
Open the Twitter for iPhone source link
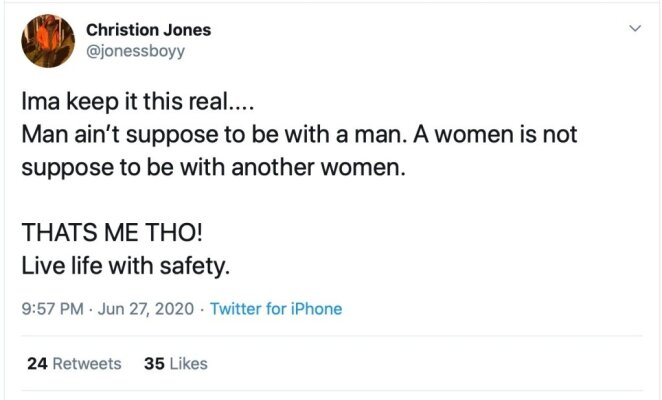pos(276,309)
